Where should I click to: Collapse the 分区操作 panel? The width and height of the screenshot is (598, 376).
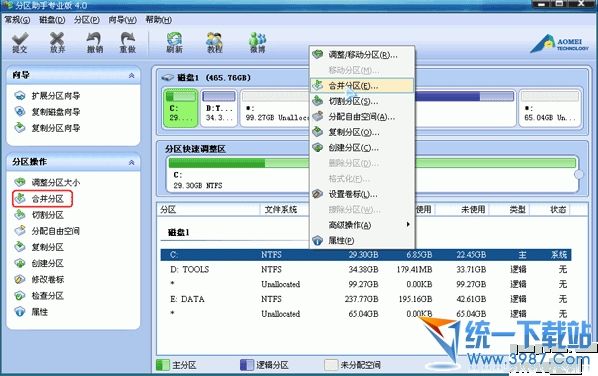point(132,162)
